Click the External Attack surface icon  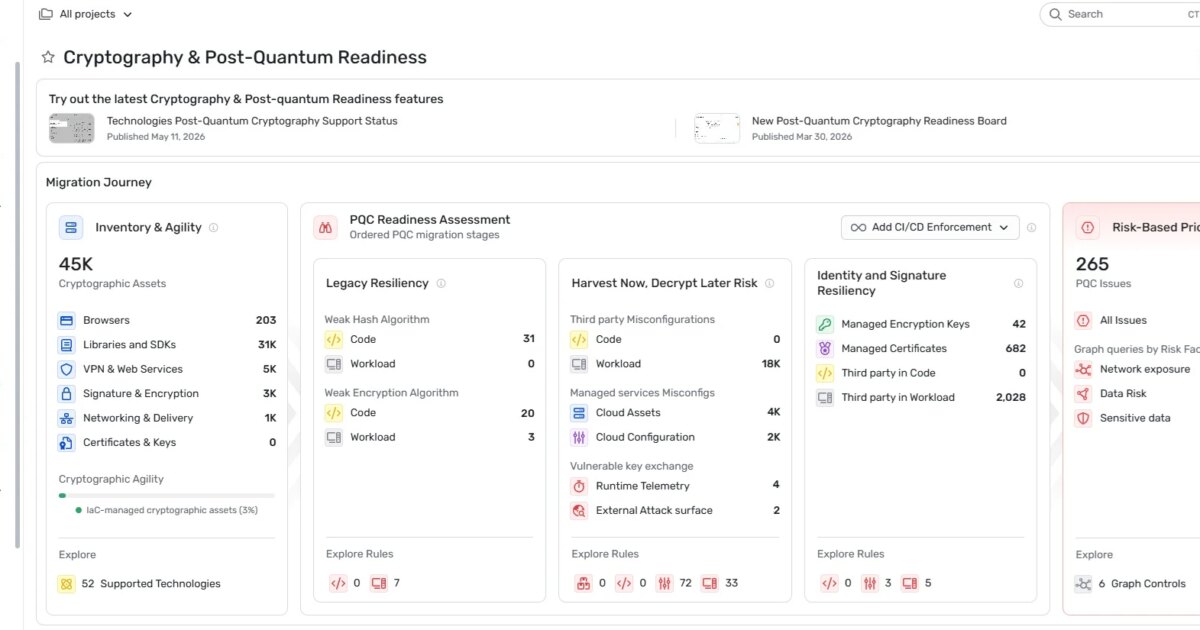coord(579,511)
